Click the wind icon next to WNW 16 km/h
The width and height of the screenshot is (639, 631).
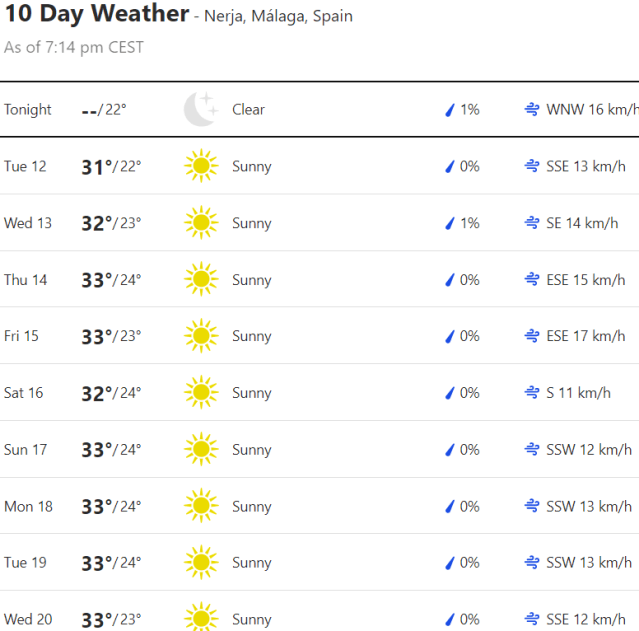coord(532,109)
